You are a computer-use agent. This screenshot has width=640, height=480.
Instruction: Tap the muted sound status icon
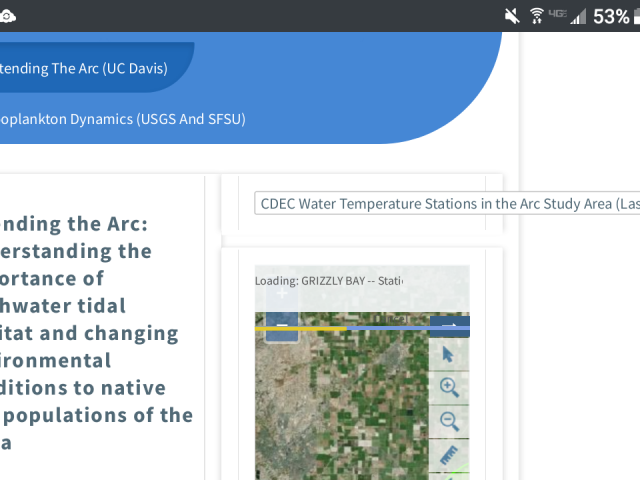(512, 16)
